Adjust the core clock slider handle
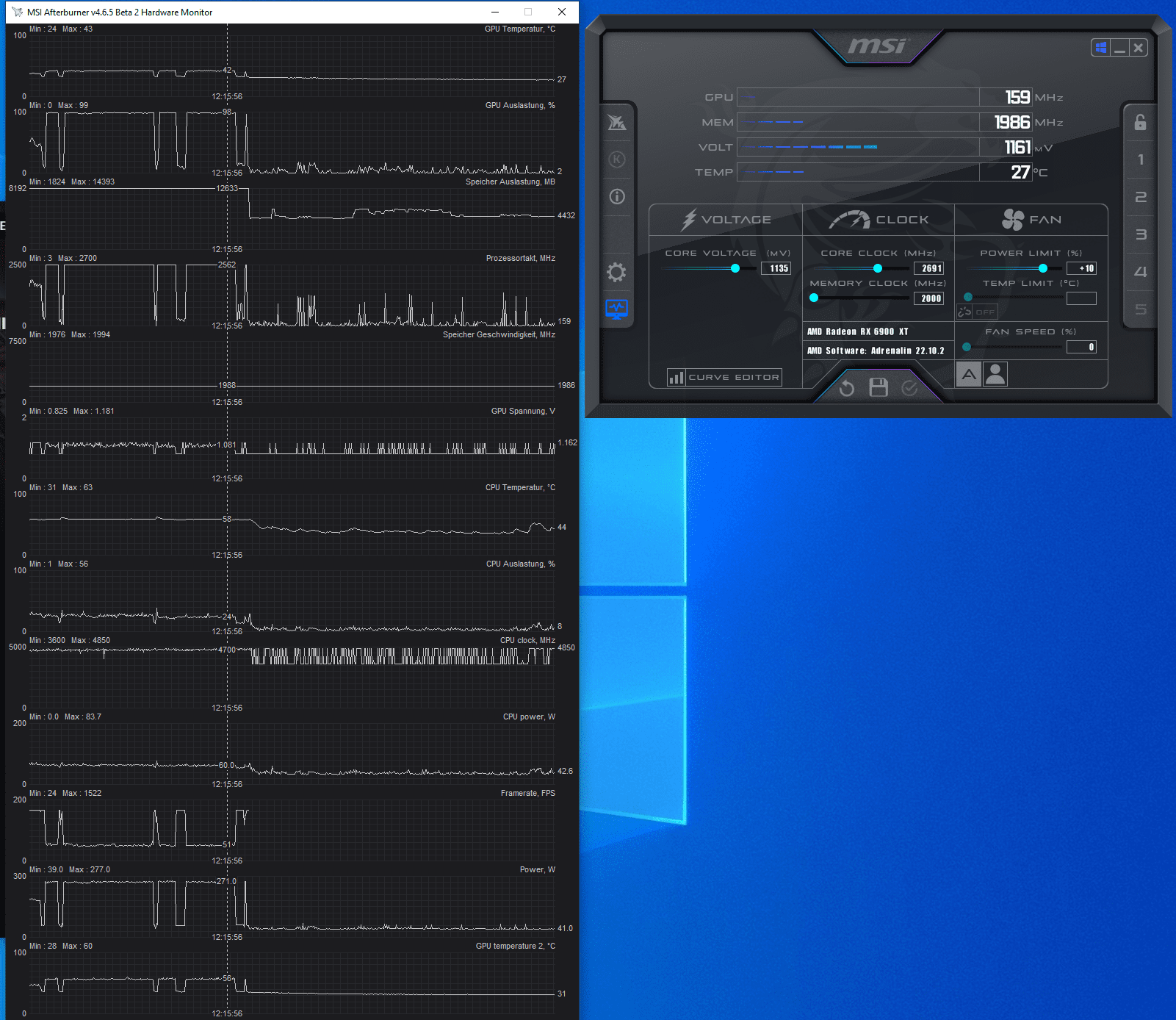 (x=877, y=268)
